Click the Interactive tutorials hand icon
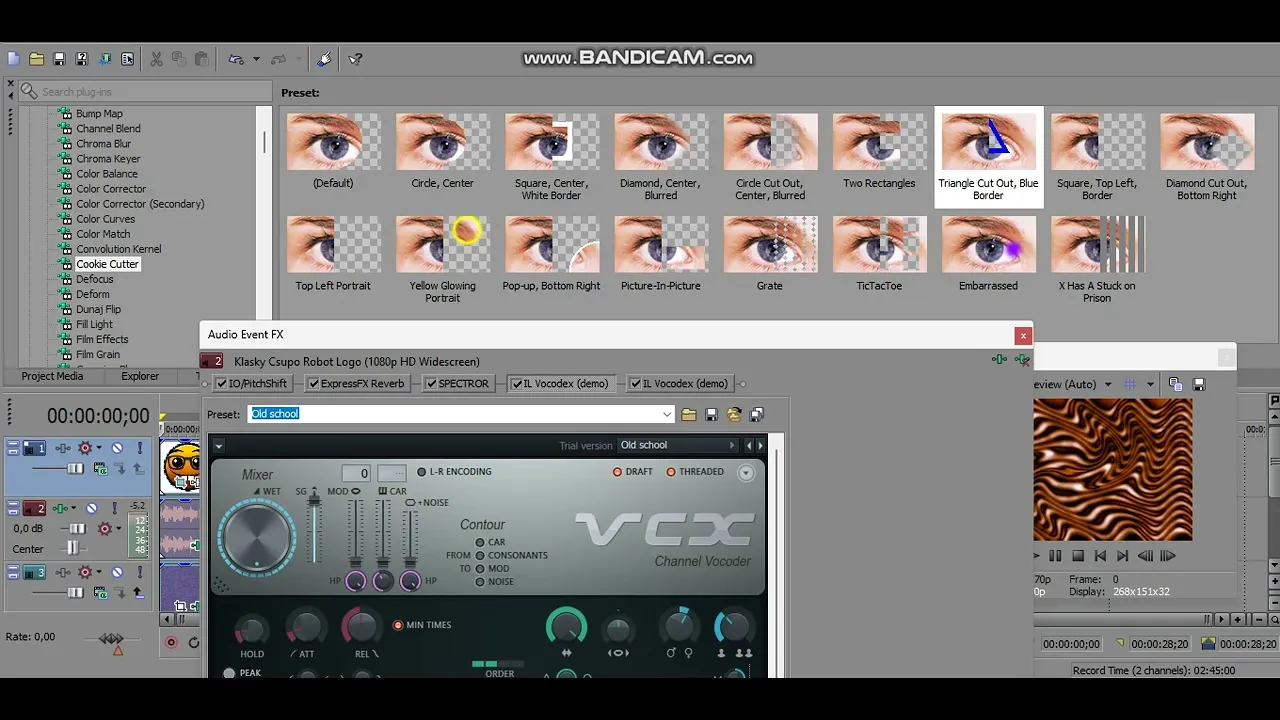Viewport: 1280px width, 720px height. click(324, 59)
